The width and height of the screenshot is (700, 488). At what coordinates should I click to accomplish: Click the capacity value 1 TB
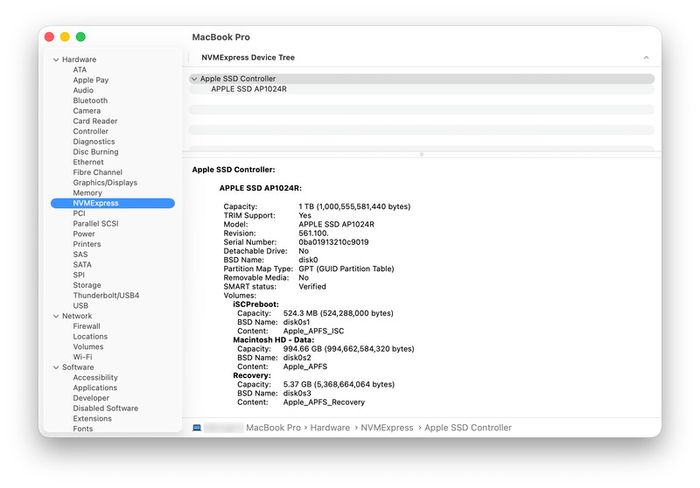354,207
